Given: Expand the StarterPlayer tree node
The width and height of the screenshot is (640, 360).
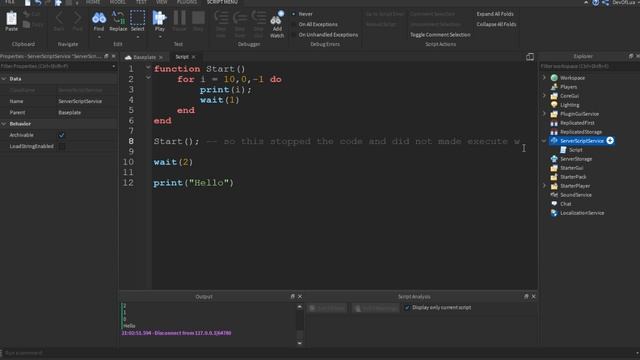Looking at the screenshot, I should [544, 186].
